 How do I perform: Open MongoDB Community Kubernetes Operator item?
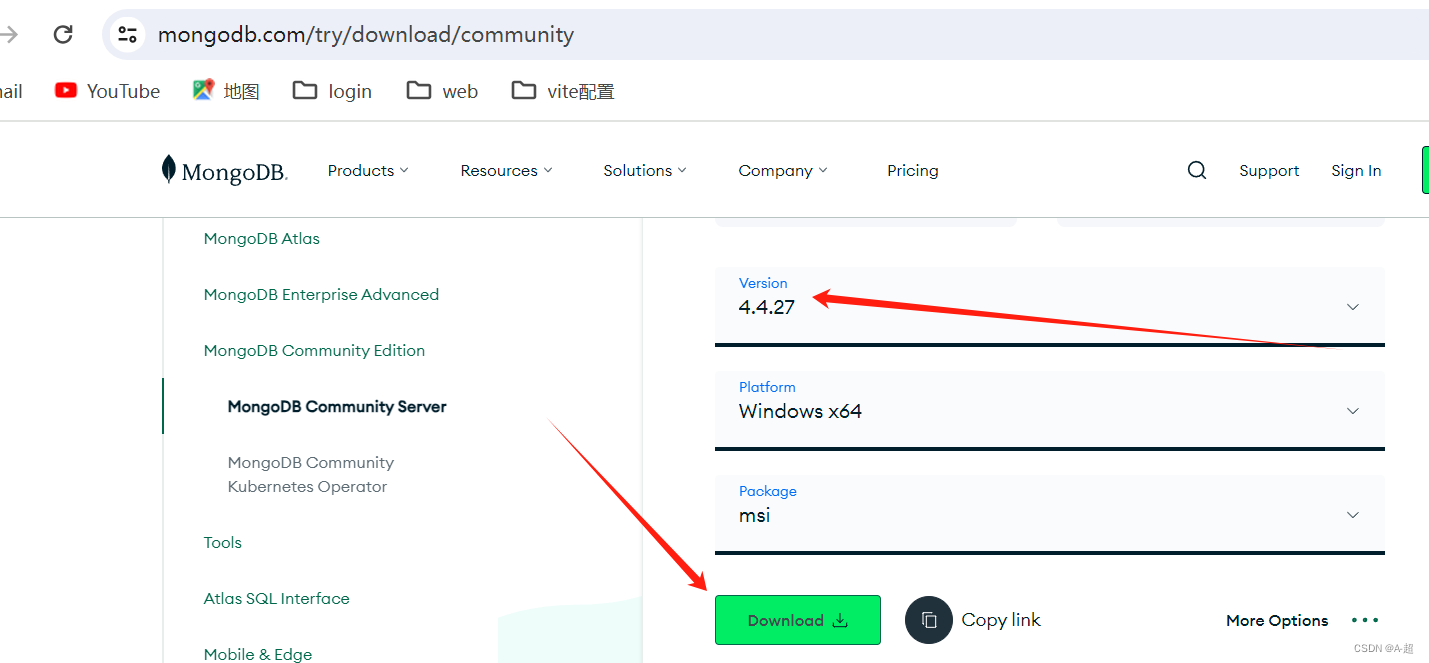[x=311, y=475]
